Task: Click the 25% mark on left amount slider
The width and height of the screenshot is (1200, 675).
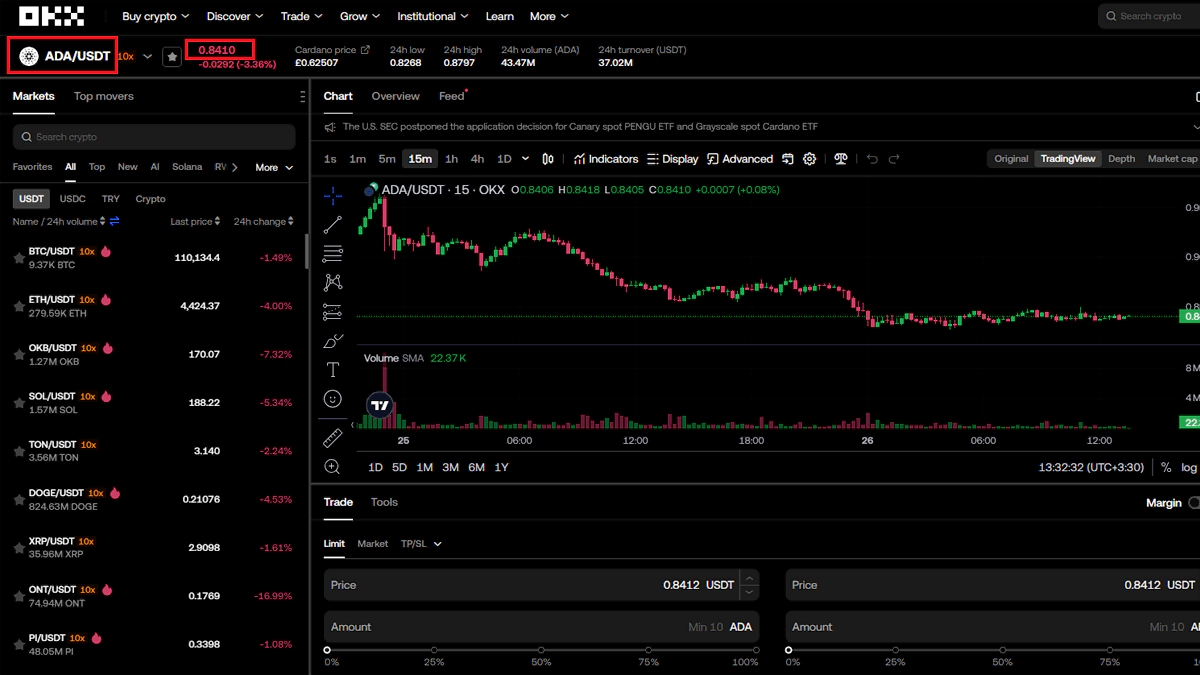Action: (x=434, y=650)
